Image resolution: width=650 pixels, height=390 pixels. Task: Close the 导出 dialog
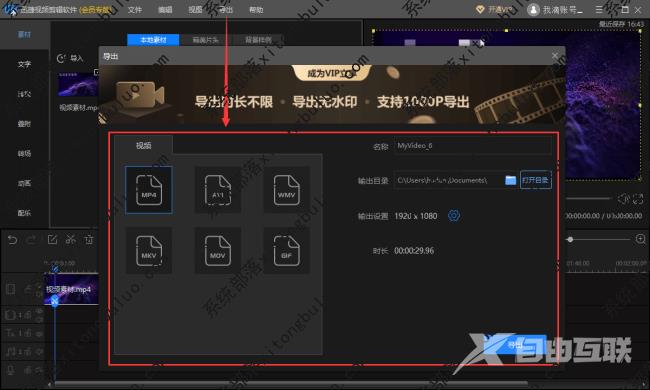pyautogui.click(x=555, y=56)
